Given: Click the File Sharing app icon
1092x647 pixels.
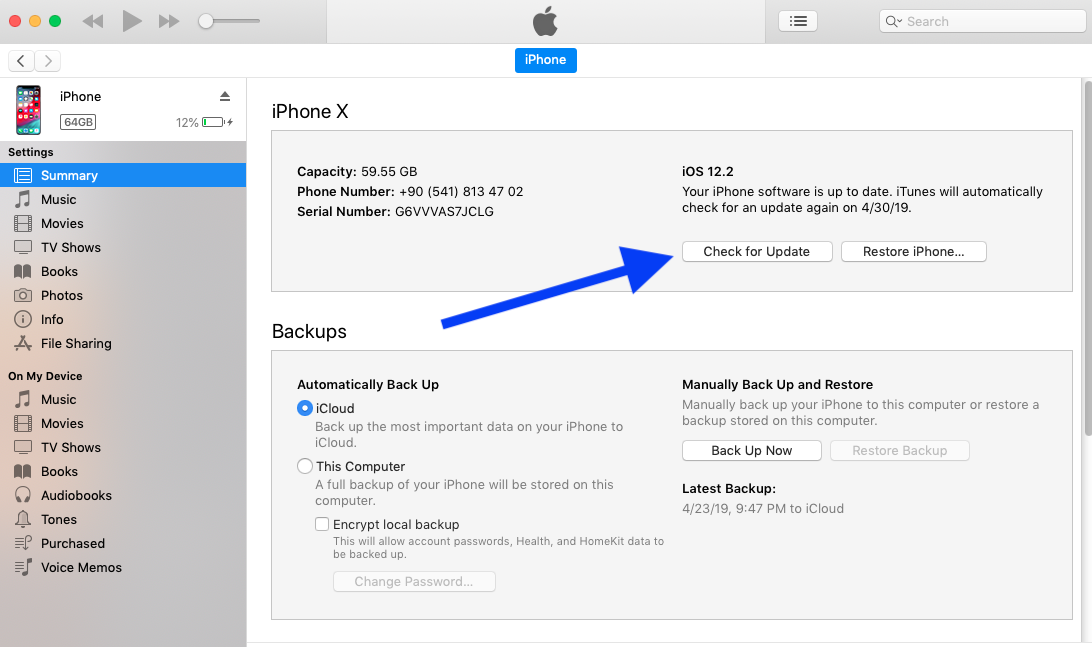Looking at the screenshot, I should click(x=23, y=343).
